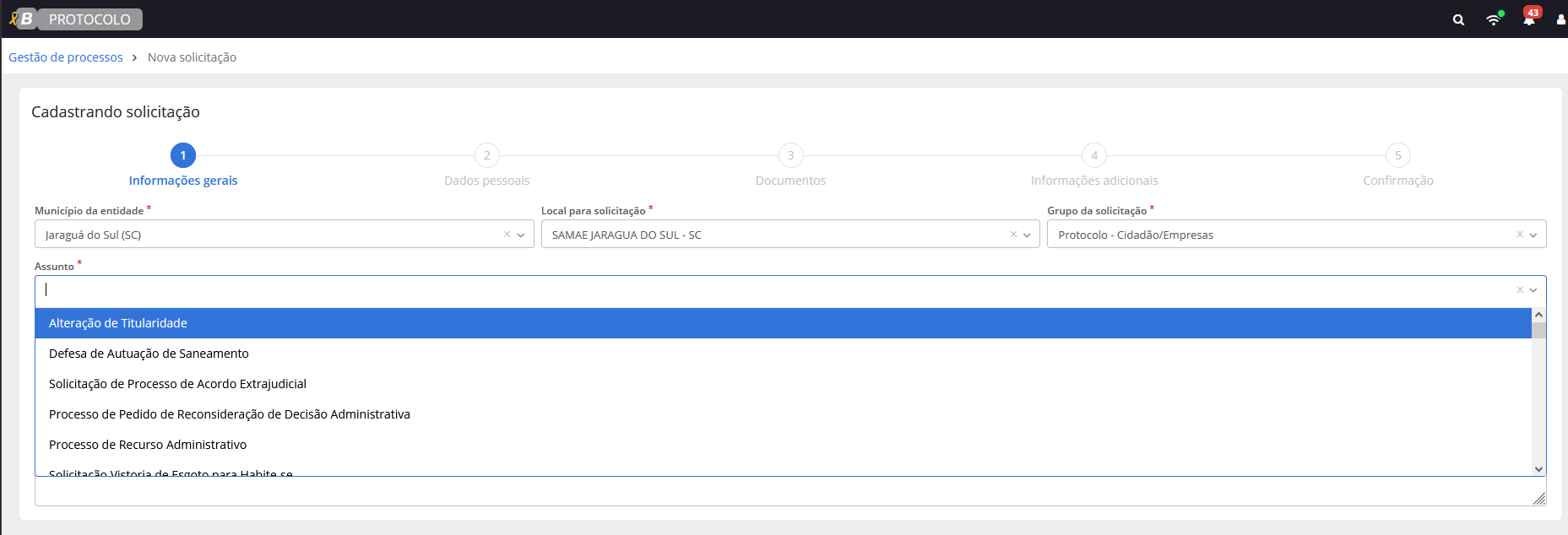The width and height of the screenshot is (1568, 535).
Task: Jump to step 2 Dados pessoais
Action: [x=486, y=156]
